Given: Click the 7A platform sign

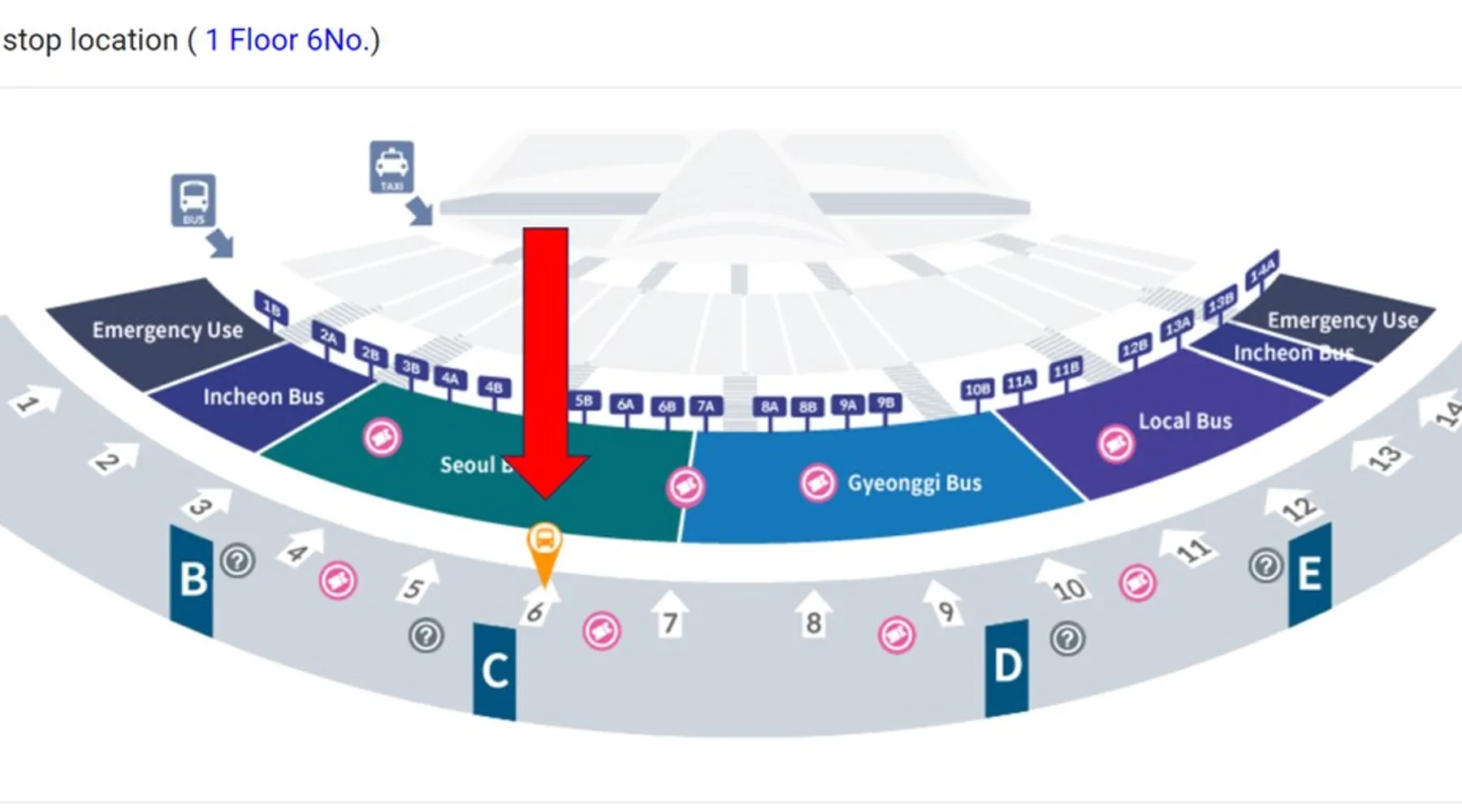Looking at the screenshot, I should [x=705, y=406].
